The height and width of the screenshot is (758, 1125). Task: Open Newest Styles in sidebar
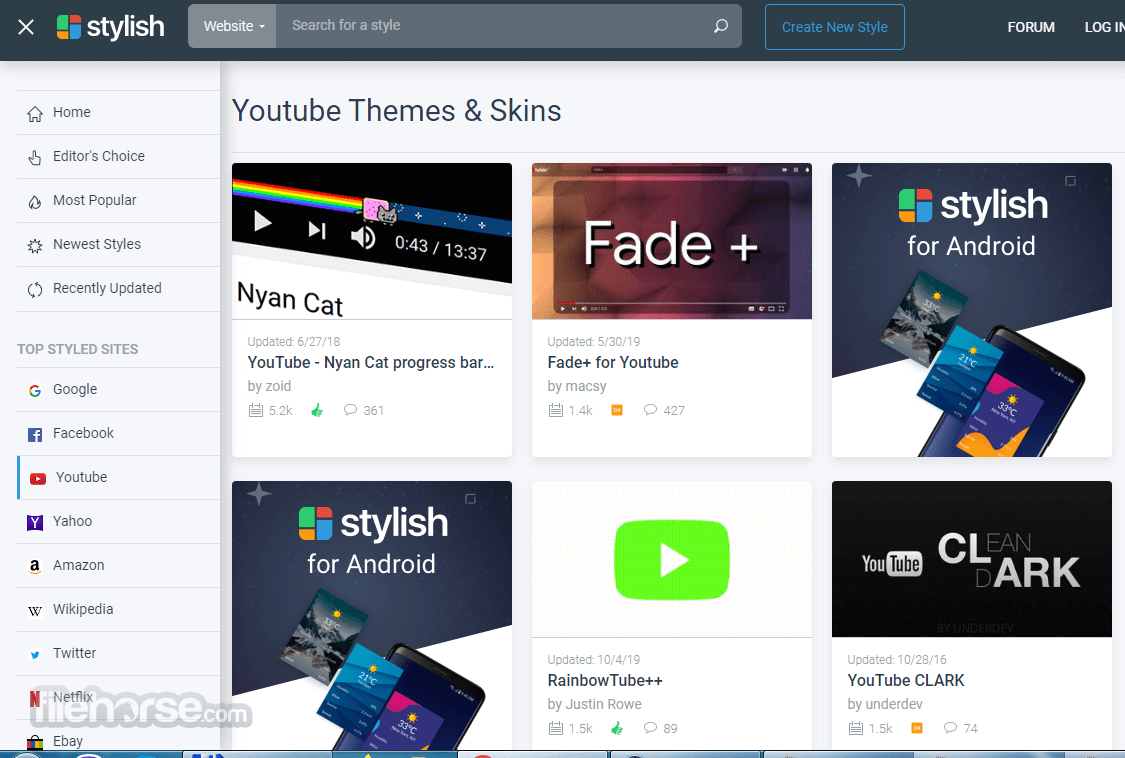[118, 245]
